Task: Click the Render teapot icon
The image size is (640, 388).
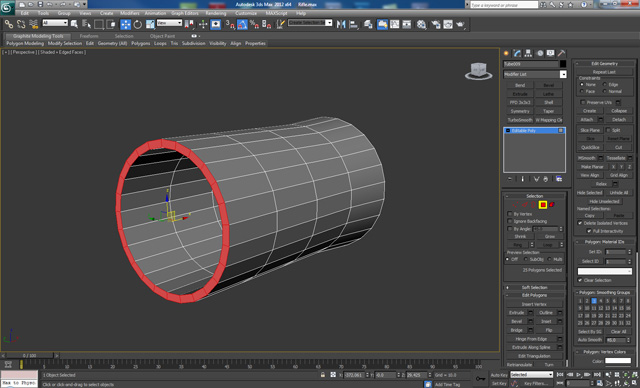Action: [x=460, y=24]
